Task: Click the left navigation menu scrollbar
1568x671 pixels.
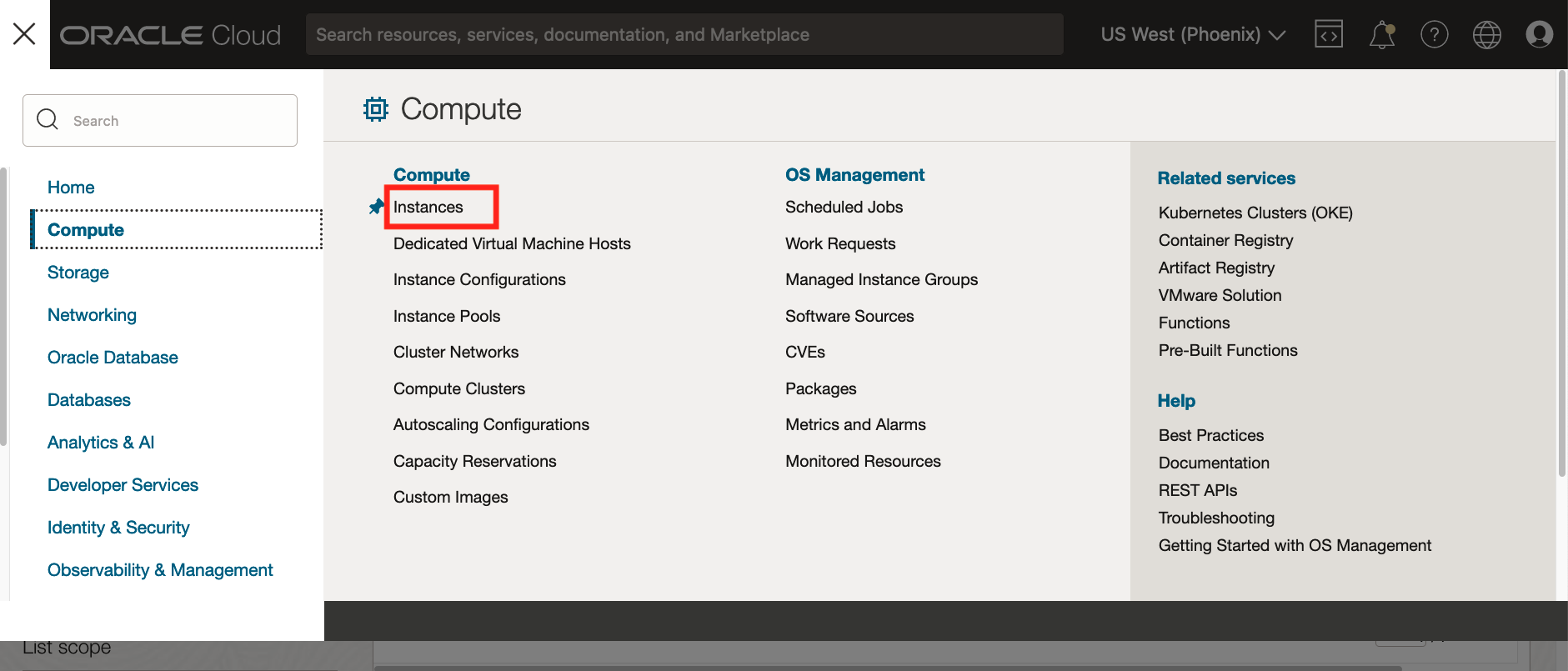Action: pos(4,307)
